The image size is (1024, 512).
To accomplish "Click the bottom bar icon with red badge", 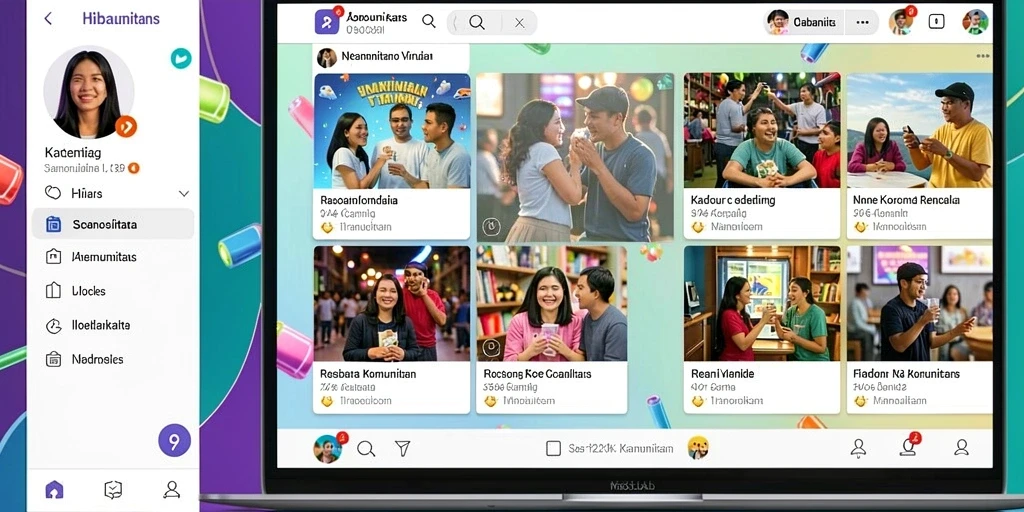I will click(x=909, y=445).
